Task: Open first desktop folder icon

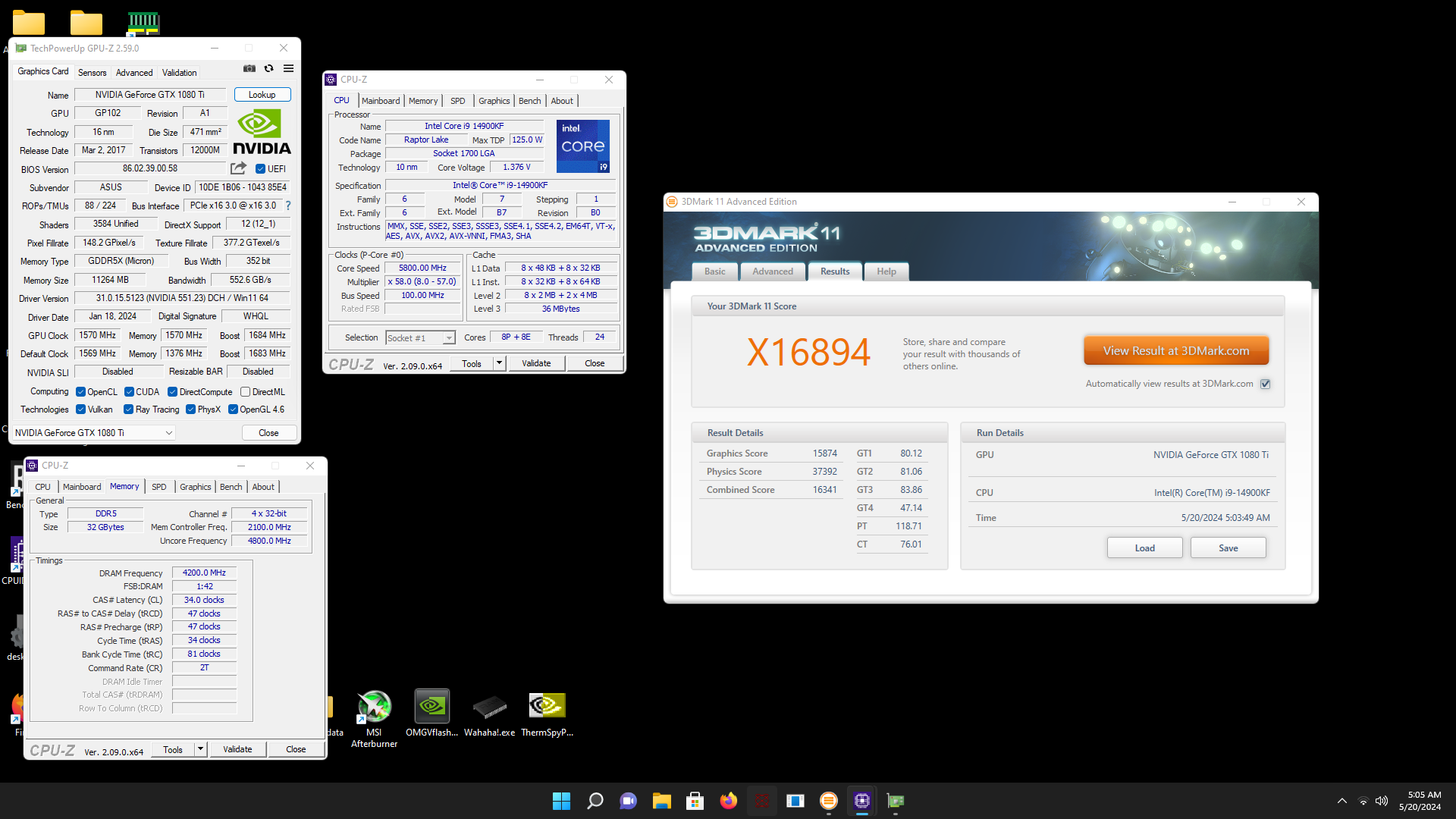Action: click(29, 23)
